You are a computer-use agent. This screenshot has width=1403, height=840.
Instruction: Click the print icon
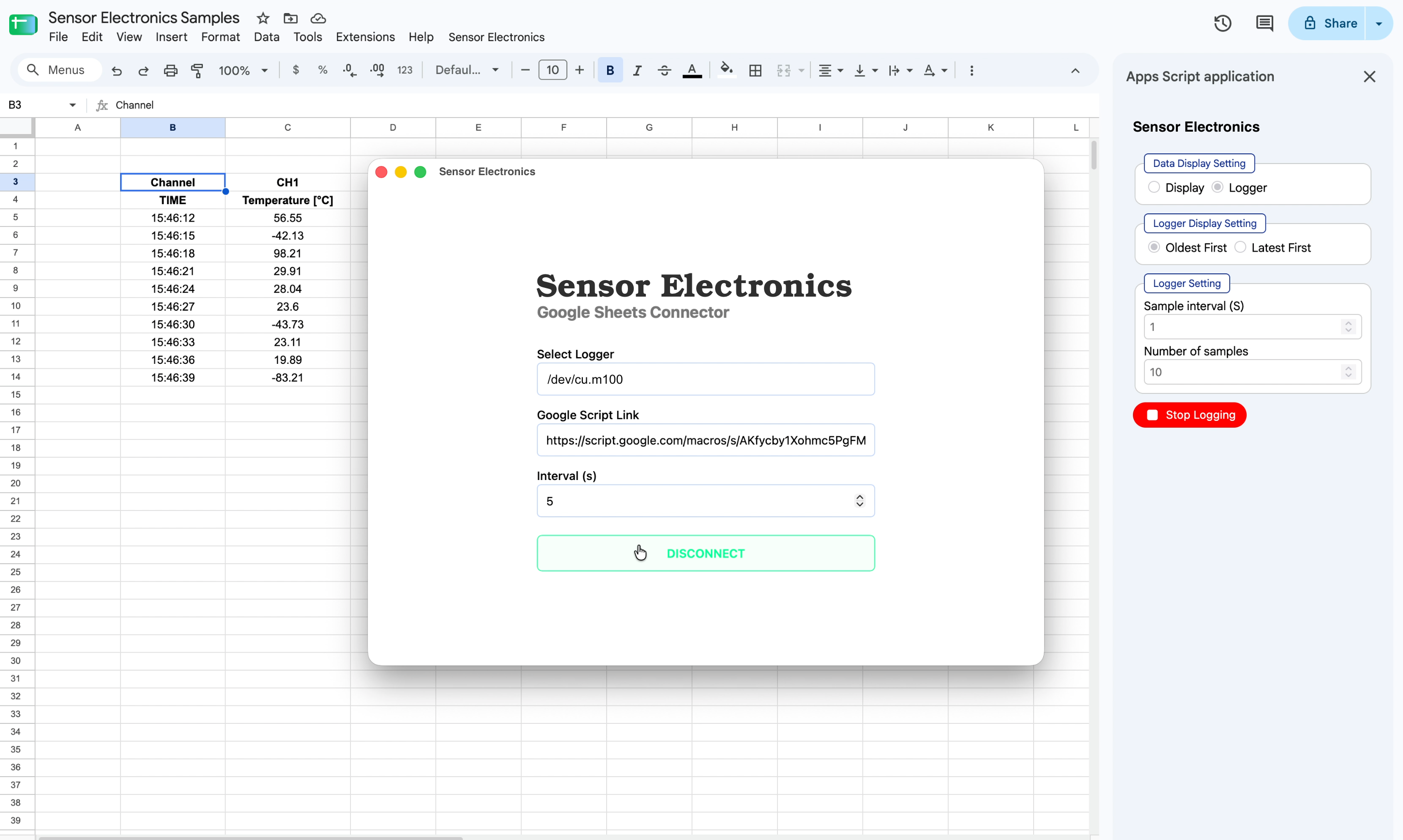170,71
